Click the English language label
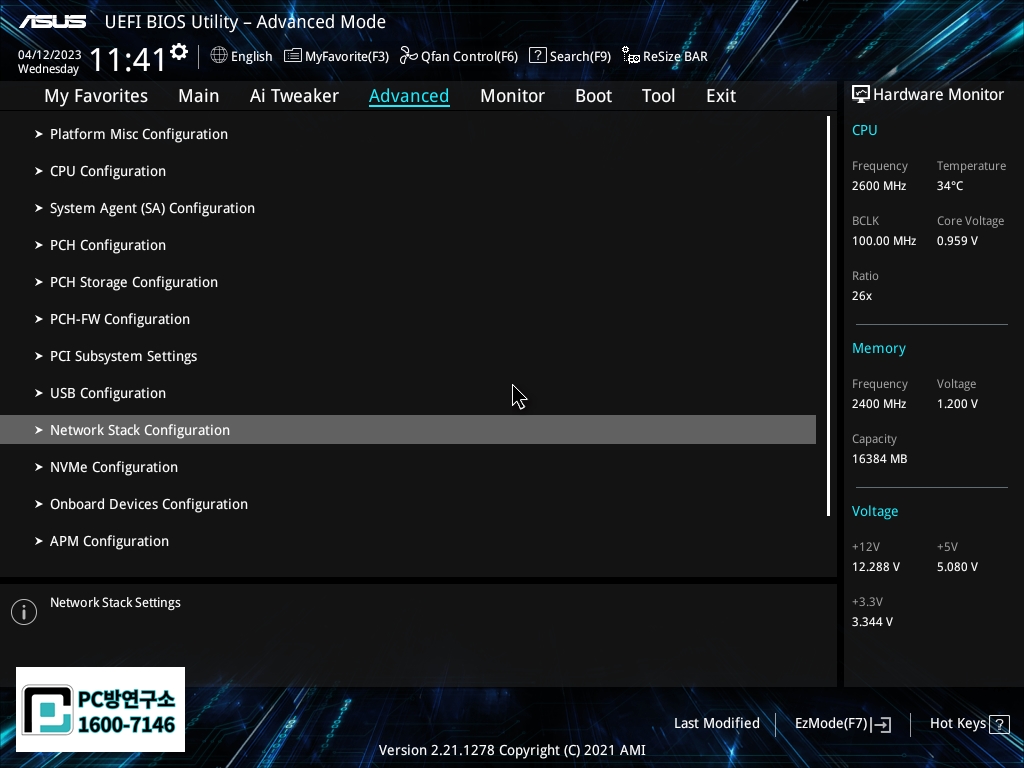This screenshot has height=768, width=1024. click(x=251, y=57)
